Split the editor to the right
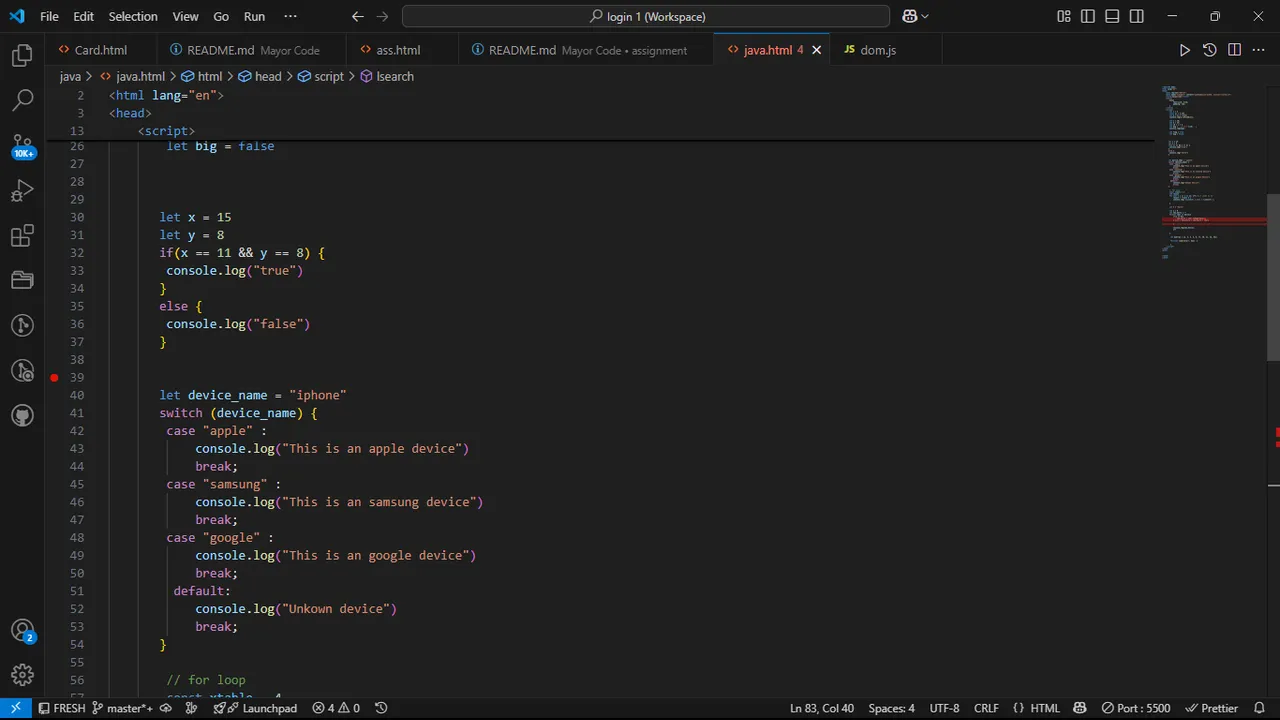The image size is (1280, 720). [x=1234, y=50]
